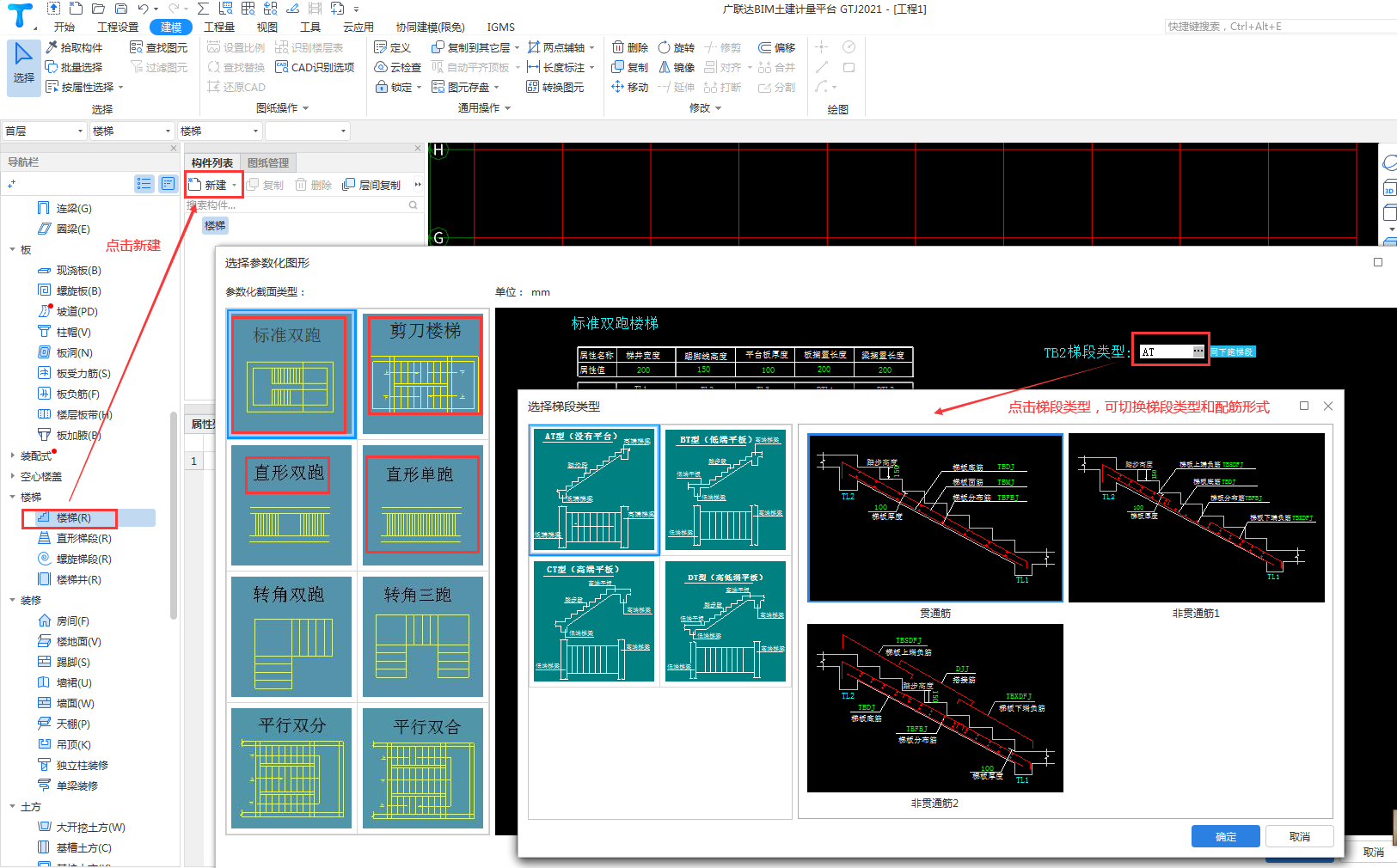Select DT型 stair segment type
Image resolution: width=1397 pixels, height=868 pixels.
726,622
